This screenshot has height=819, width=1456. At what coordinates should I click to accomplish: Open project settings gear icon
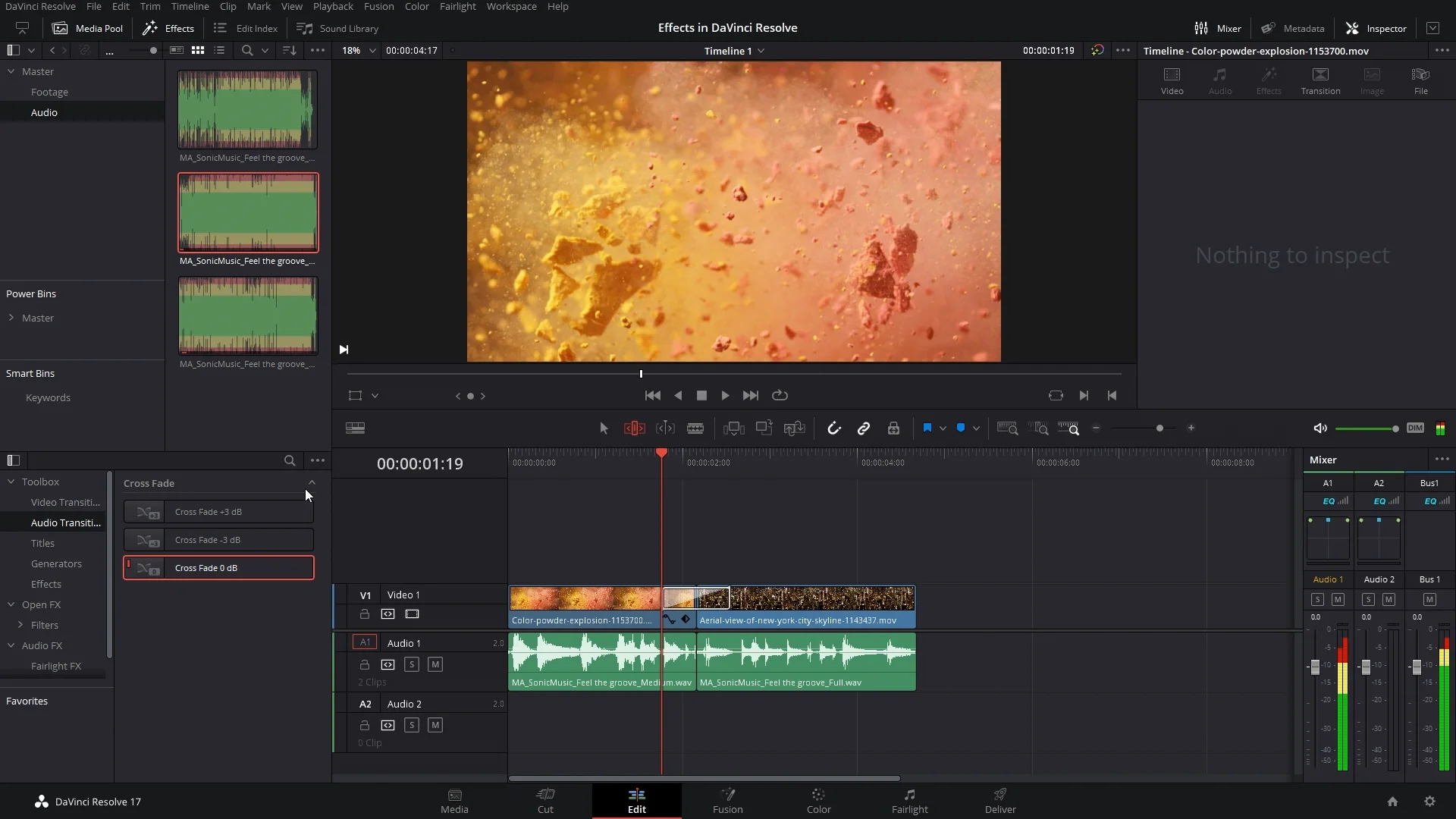point(1429,802)
